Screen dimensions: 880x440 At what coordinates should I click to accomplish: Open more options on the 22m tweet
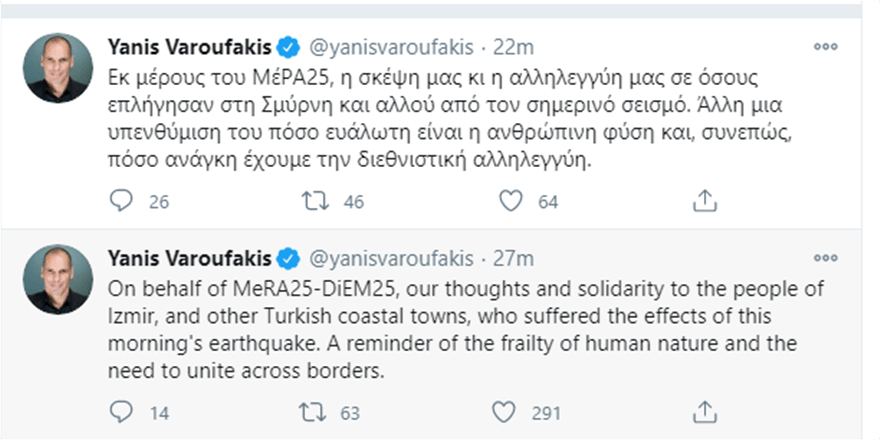pyautogui.click(x=825, y=46)
